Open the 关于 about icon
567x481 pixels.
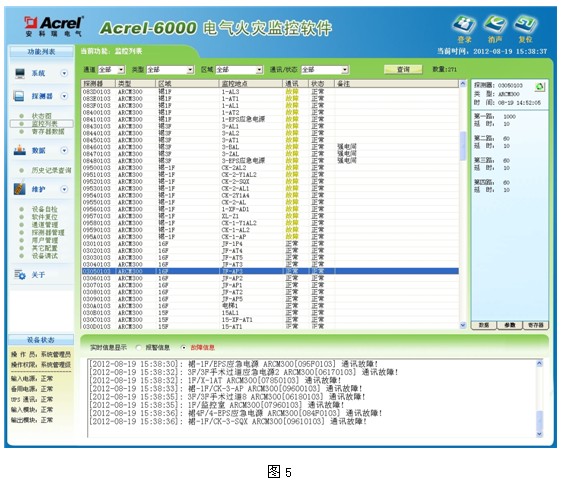[x=20, y=275]
